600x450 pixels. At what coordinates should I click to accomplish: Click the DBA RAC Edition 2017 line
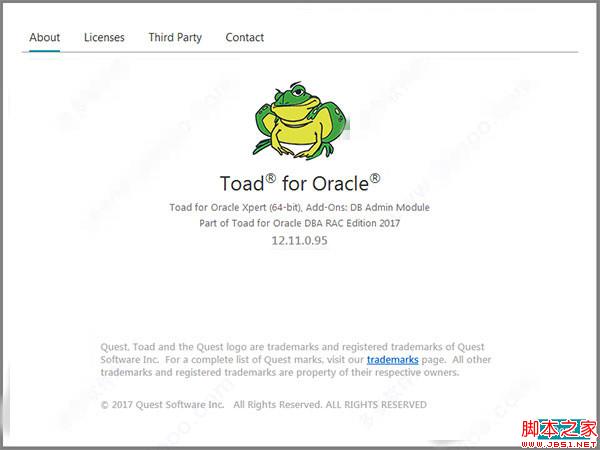300,223
